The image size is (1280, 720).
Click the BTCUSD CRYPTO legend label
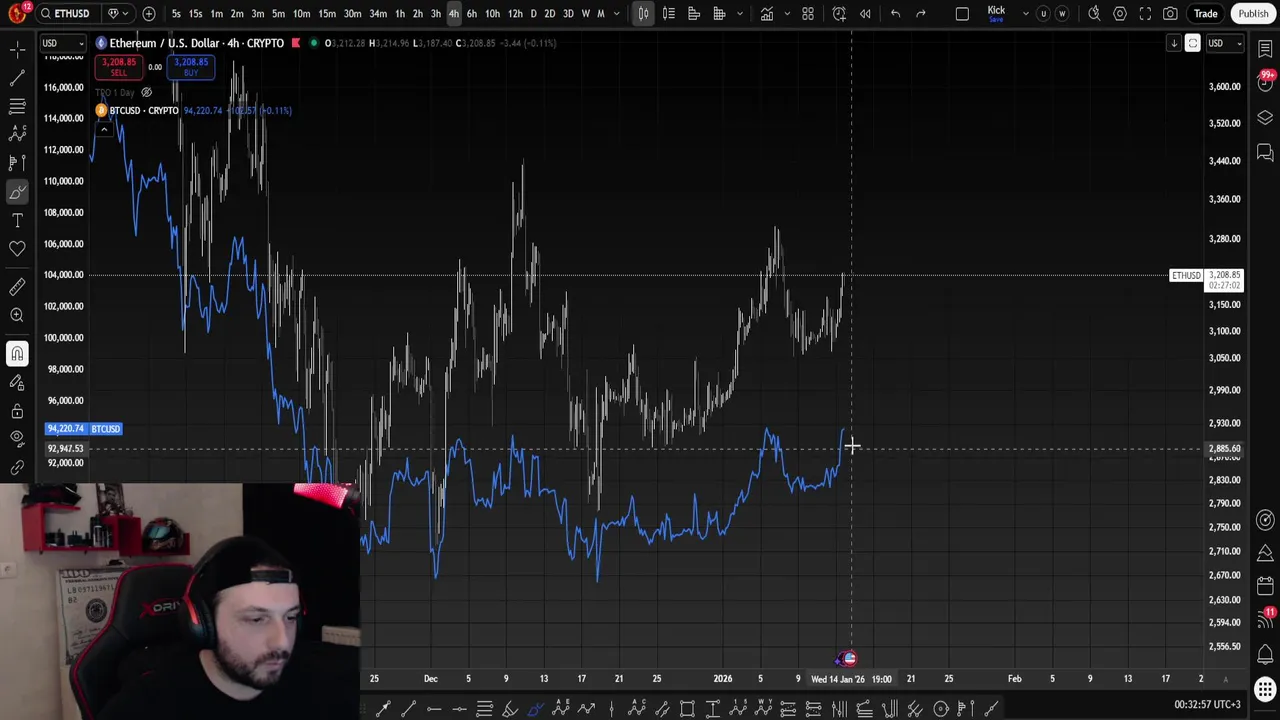[x=146, y=111]
